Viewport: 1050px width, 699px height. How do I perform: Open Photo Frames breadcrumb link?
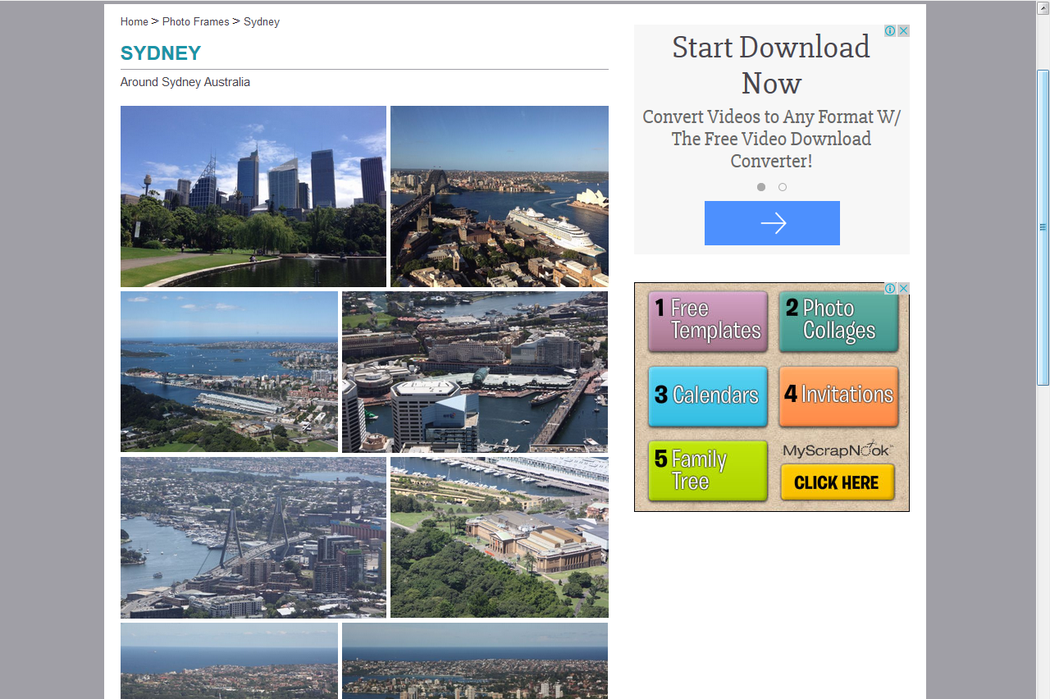pos(196,22)
